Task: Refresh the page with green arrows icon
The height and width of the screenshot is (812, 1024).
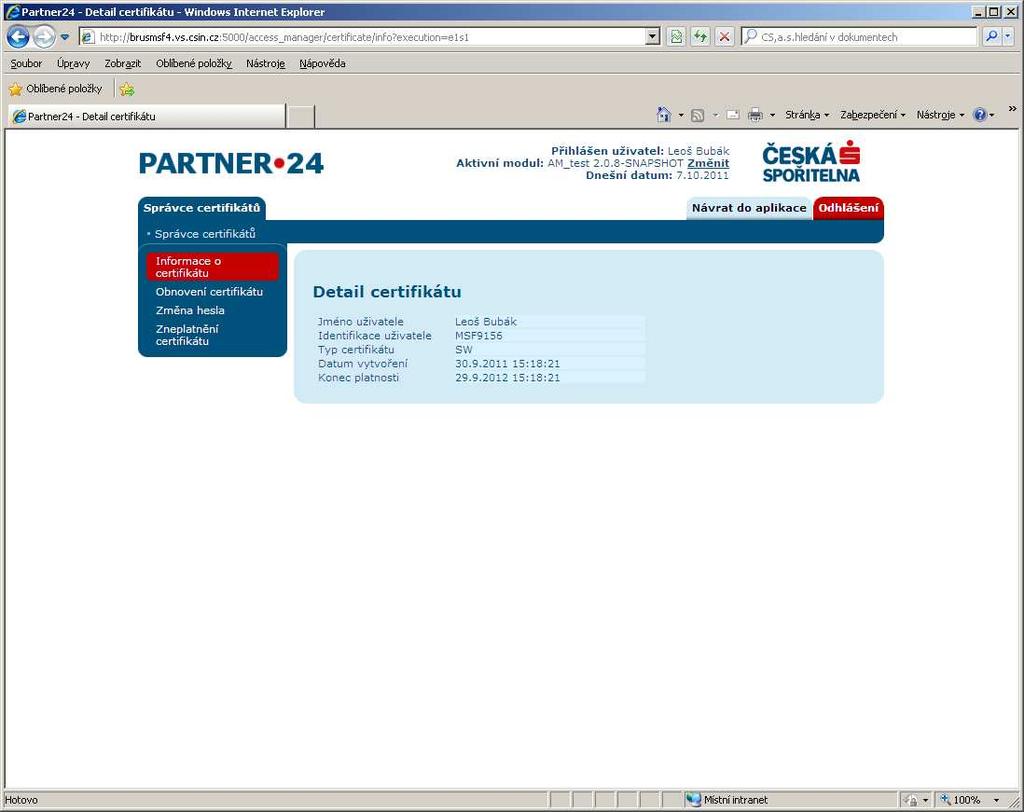Action: point(700,37)
